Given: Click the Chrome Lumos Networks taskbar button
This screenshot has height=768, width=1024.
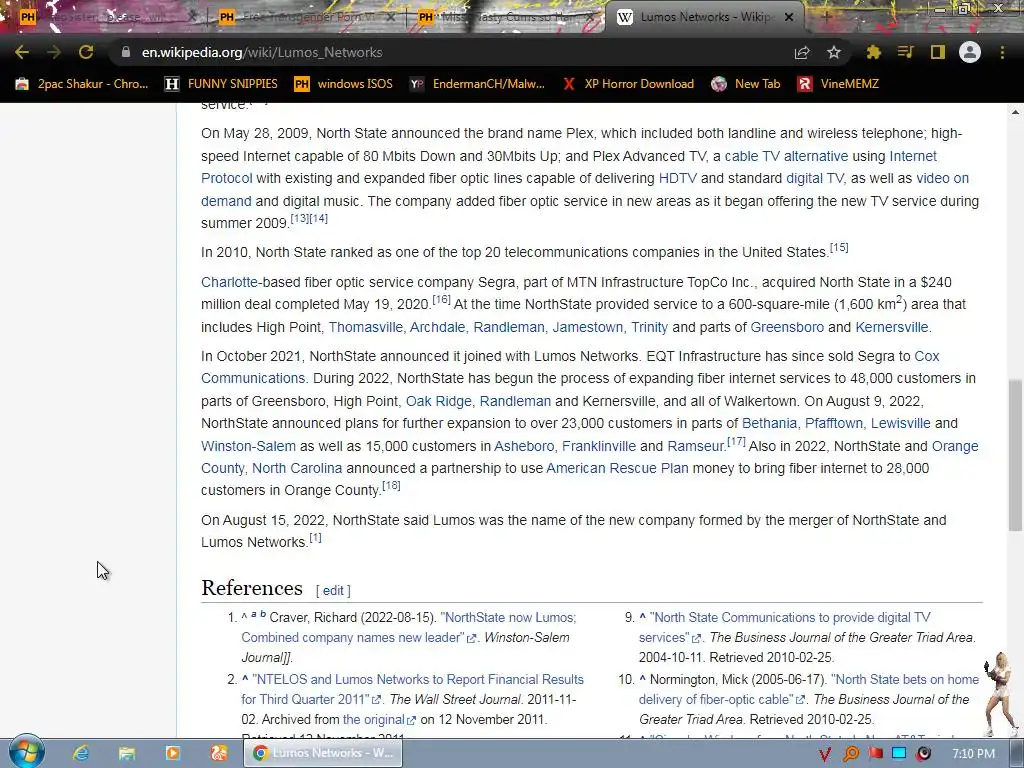Looking at the screenshot, I should click(324, 753).
